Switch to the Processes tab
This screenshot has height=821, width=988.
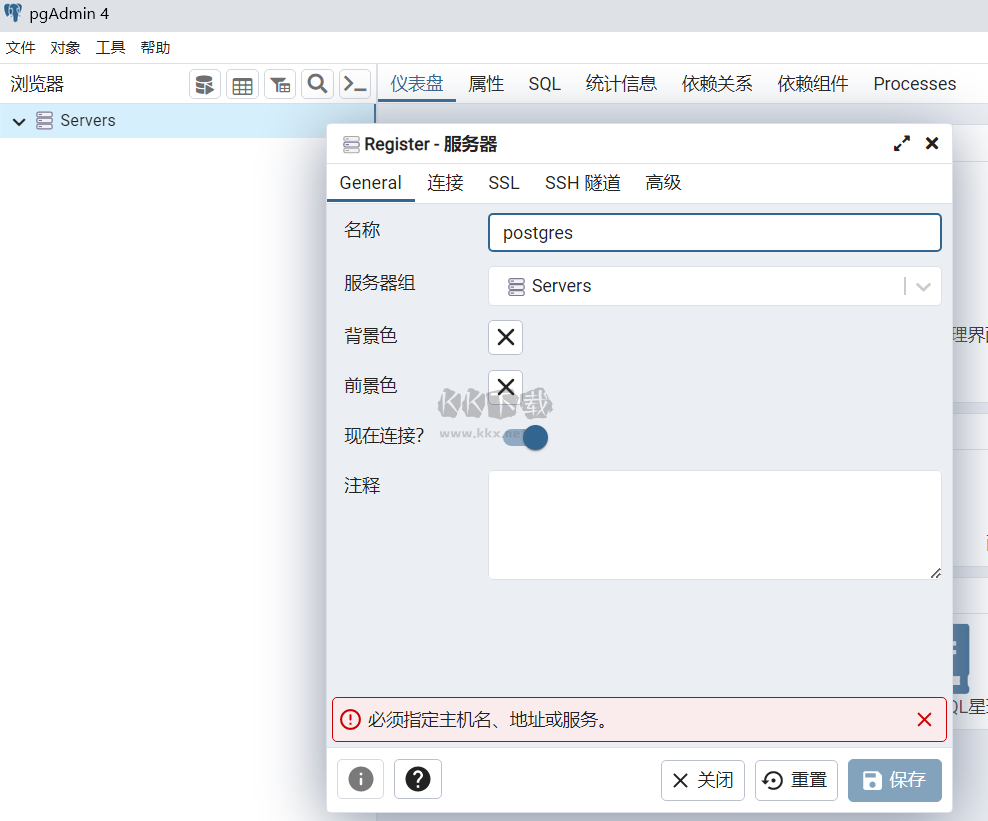coord(914,84)
